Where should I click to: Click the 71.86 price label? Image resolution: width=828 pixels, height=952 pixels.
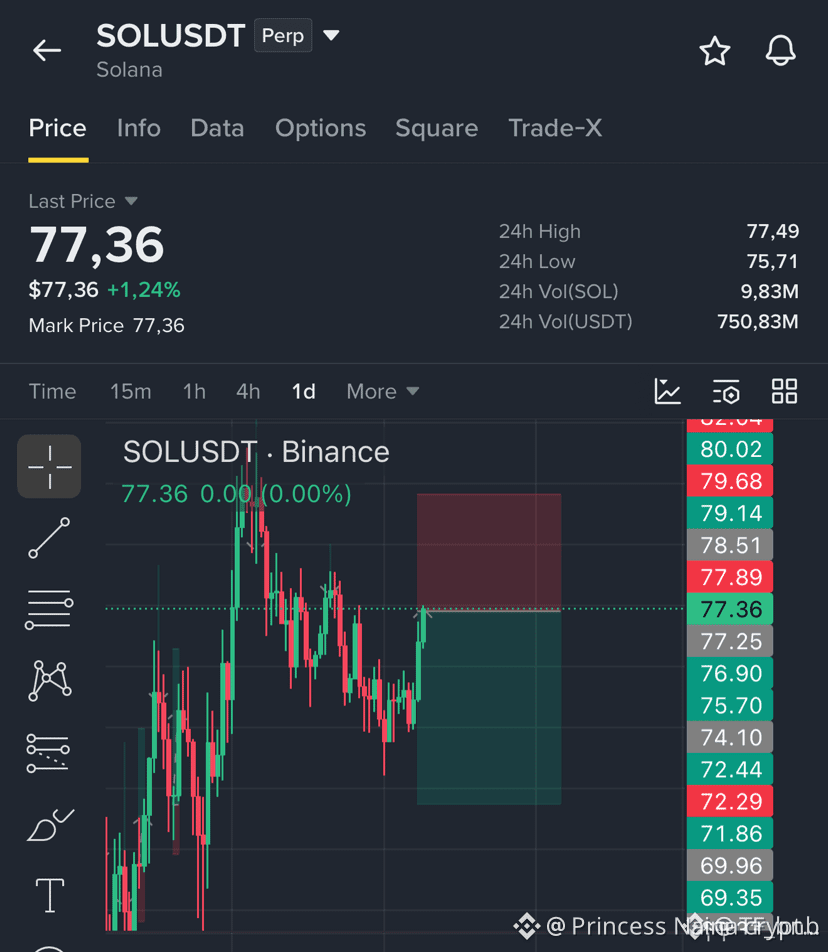pos(730,834)
